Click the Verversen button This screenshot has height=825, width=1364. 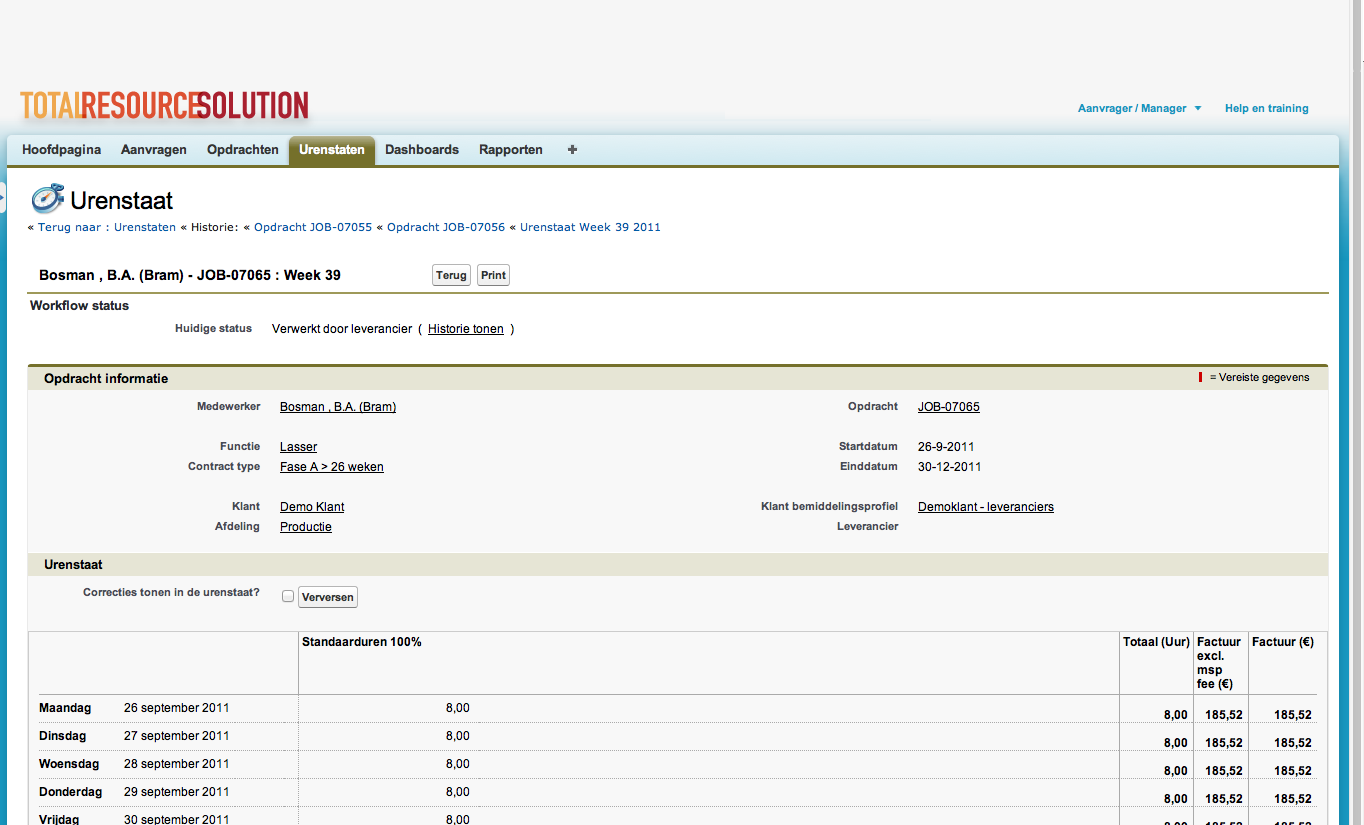click(x=328, y=597)
